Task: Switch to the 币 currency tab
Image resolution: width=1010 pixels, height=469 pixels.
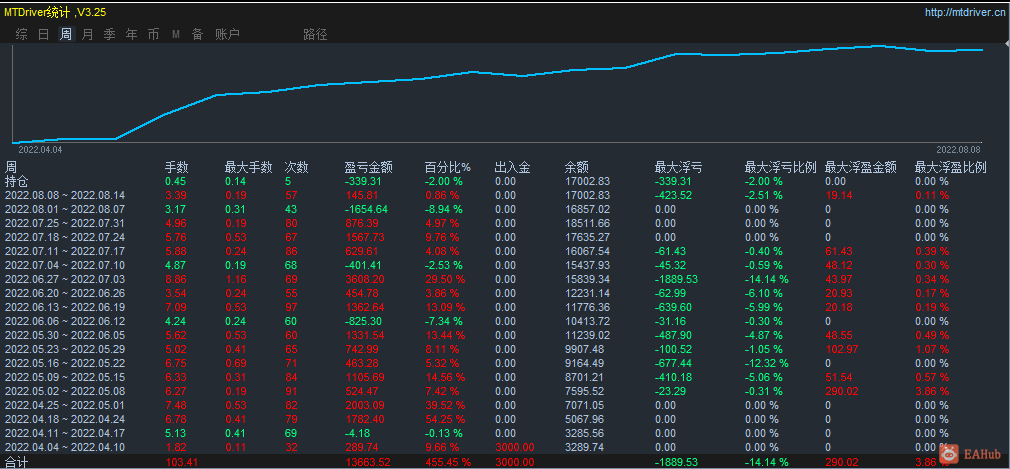Action: [x=153, y=35]
